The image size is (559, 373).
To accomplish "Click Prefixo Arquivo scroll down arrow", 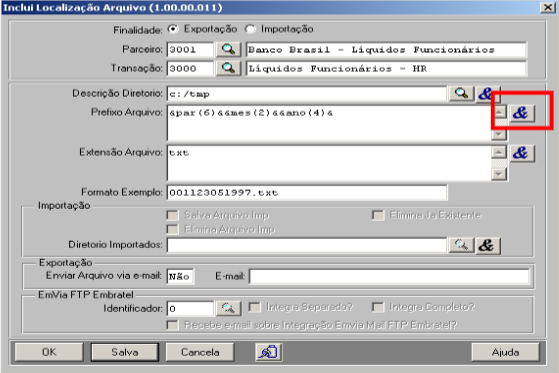I will (x=499, y=134).
